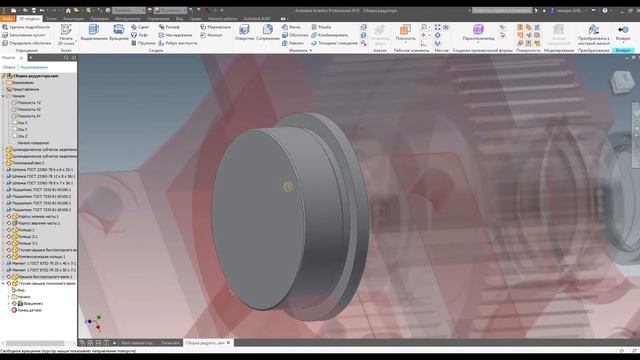Screen dimensions: 640x360
Task: Choose the Сдвиг sweep tool
Action: (140, 27)
